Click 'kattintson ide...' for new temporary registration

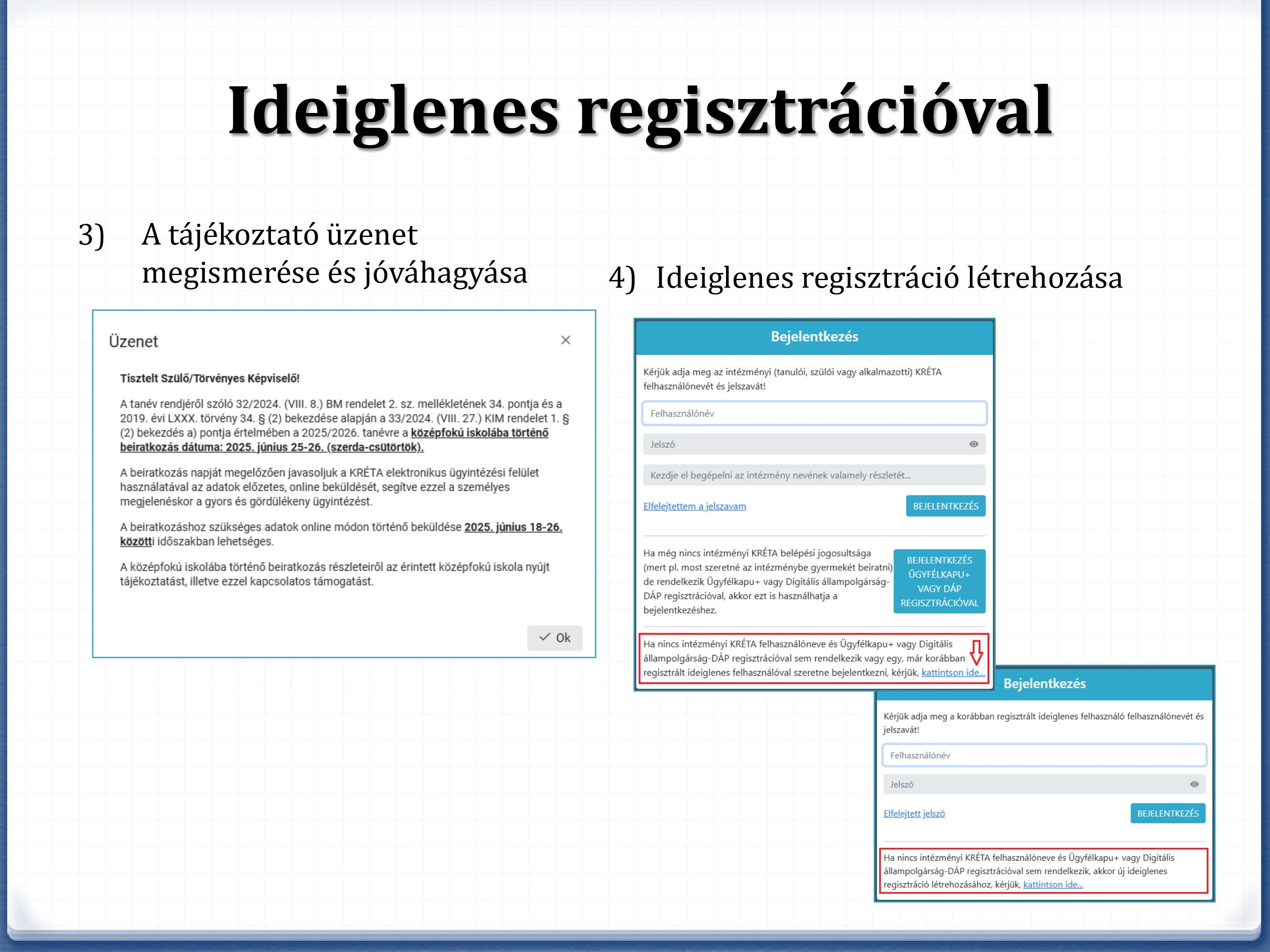point(1053,884)
